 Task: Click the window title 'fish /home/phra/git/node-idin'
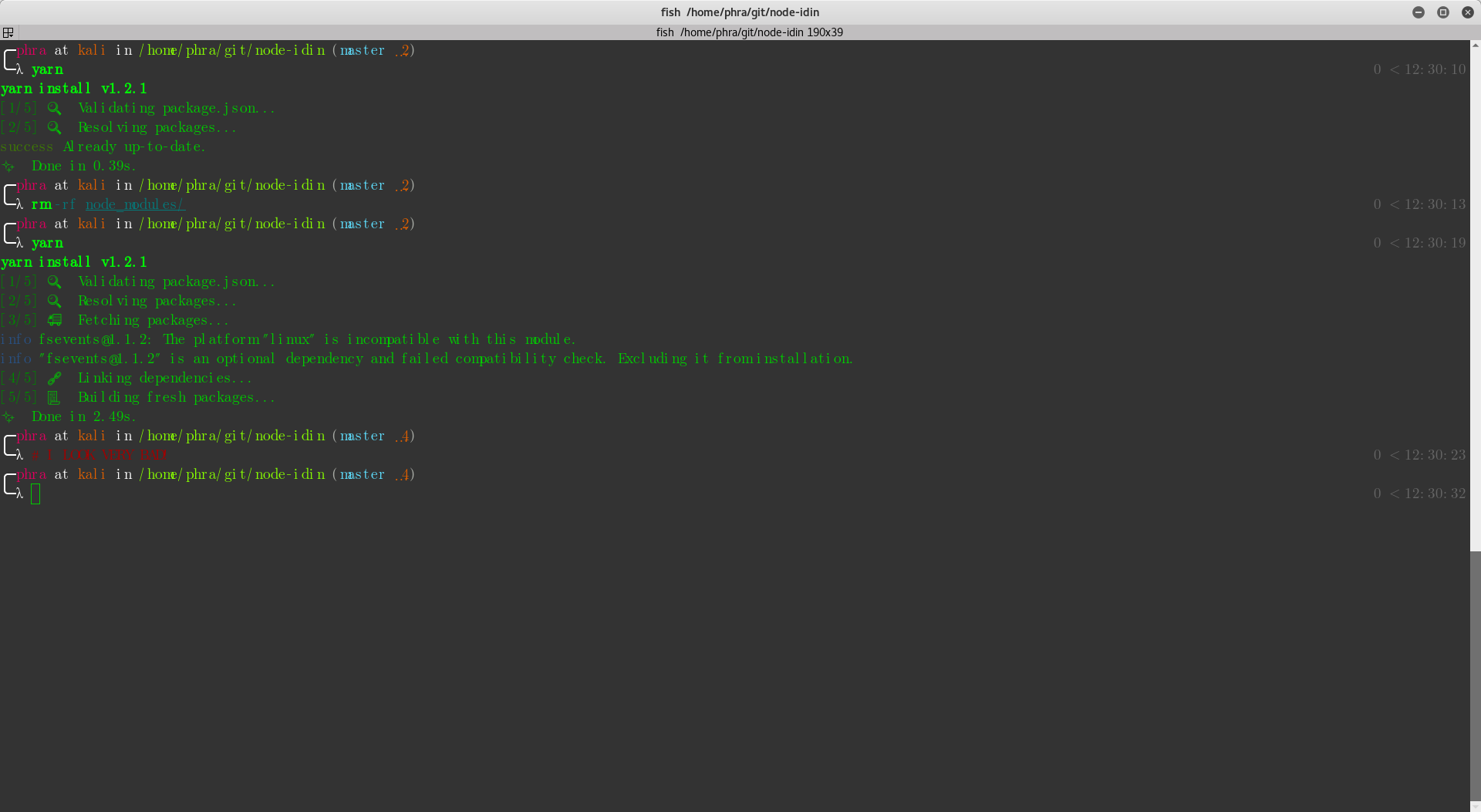click(740, 12)
